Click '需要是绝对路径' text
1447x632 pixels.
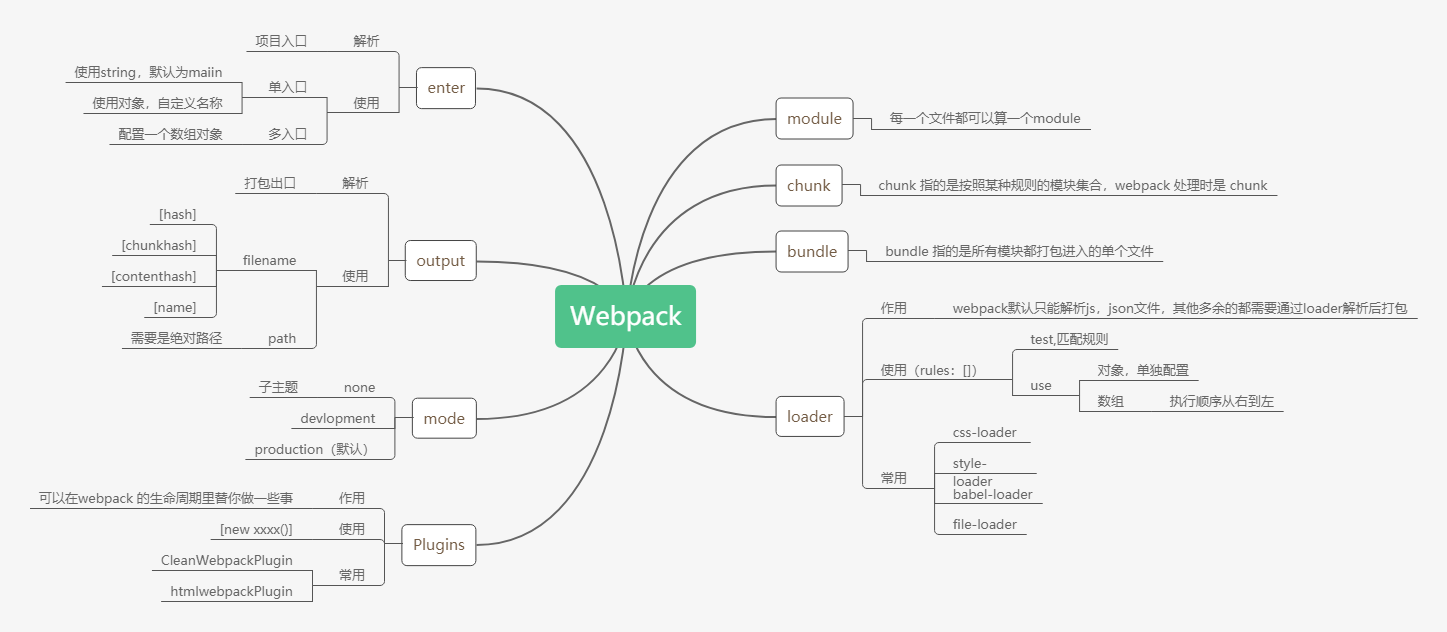176,338
